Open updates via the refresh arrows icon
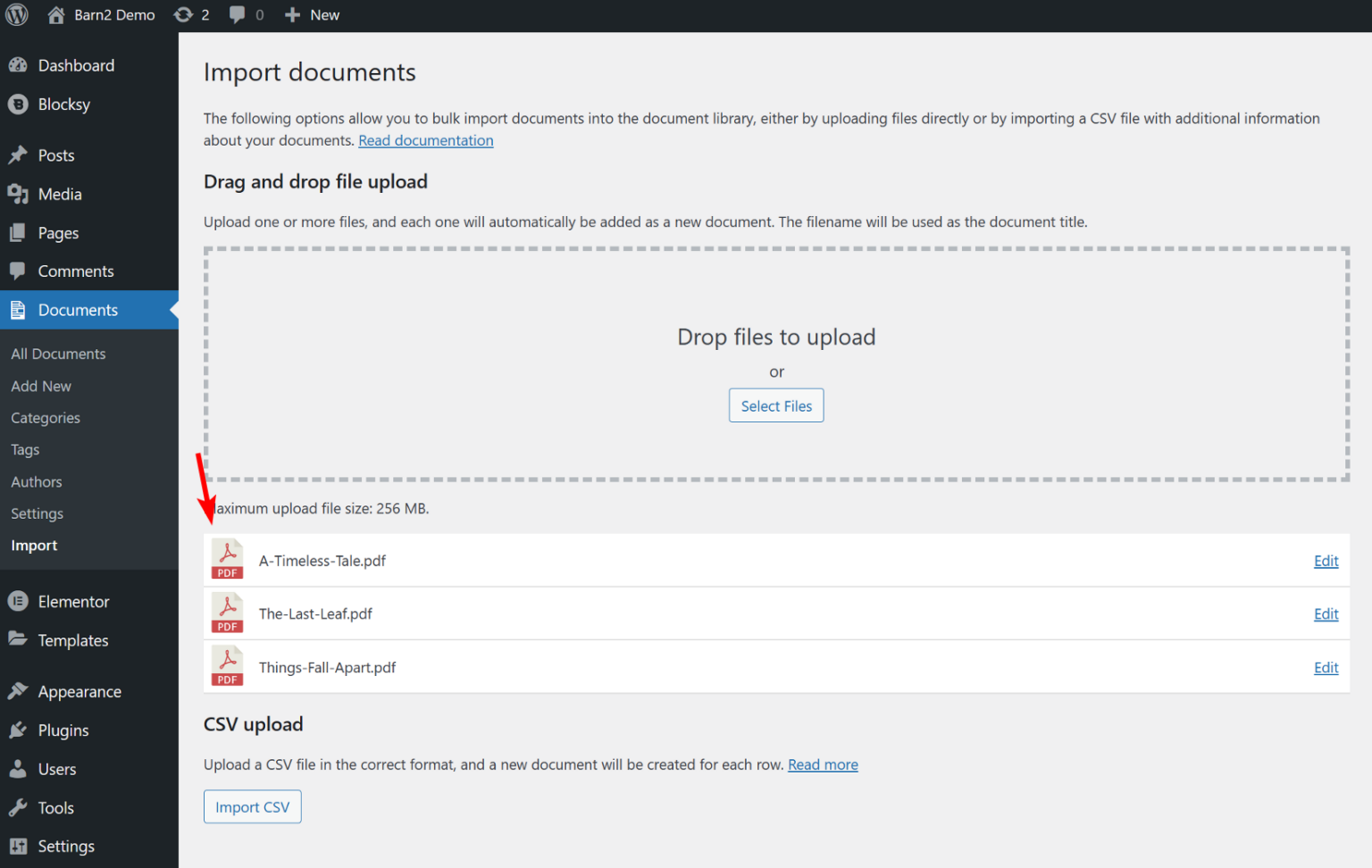 tap(186, 14)
